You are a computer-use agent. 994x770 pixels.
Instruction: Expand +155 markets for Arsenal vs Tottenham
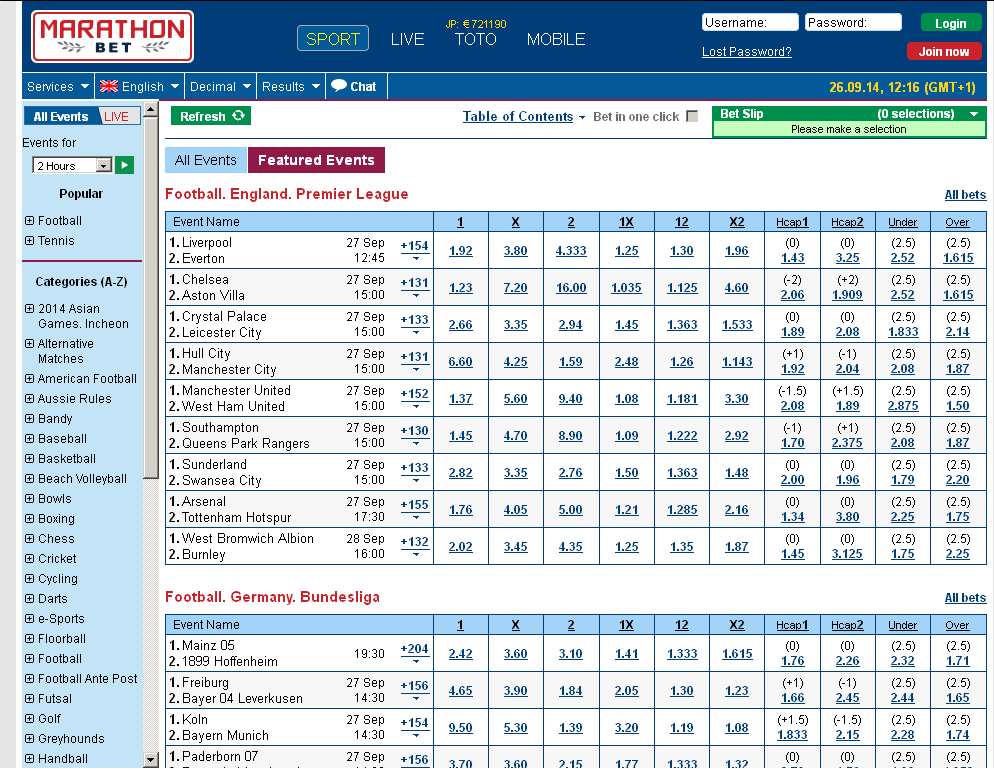(x=415, y=508)
